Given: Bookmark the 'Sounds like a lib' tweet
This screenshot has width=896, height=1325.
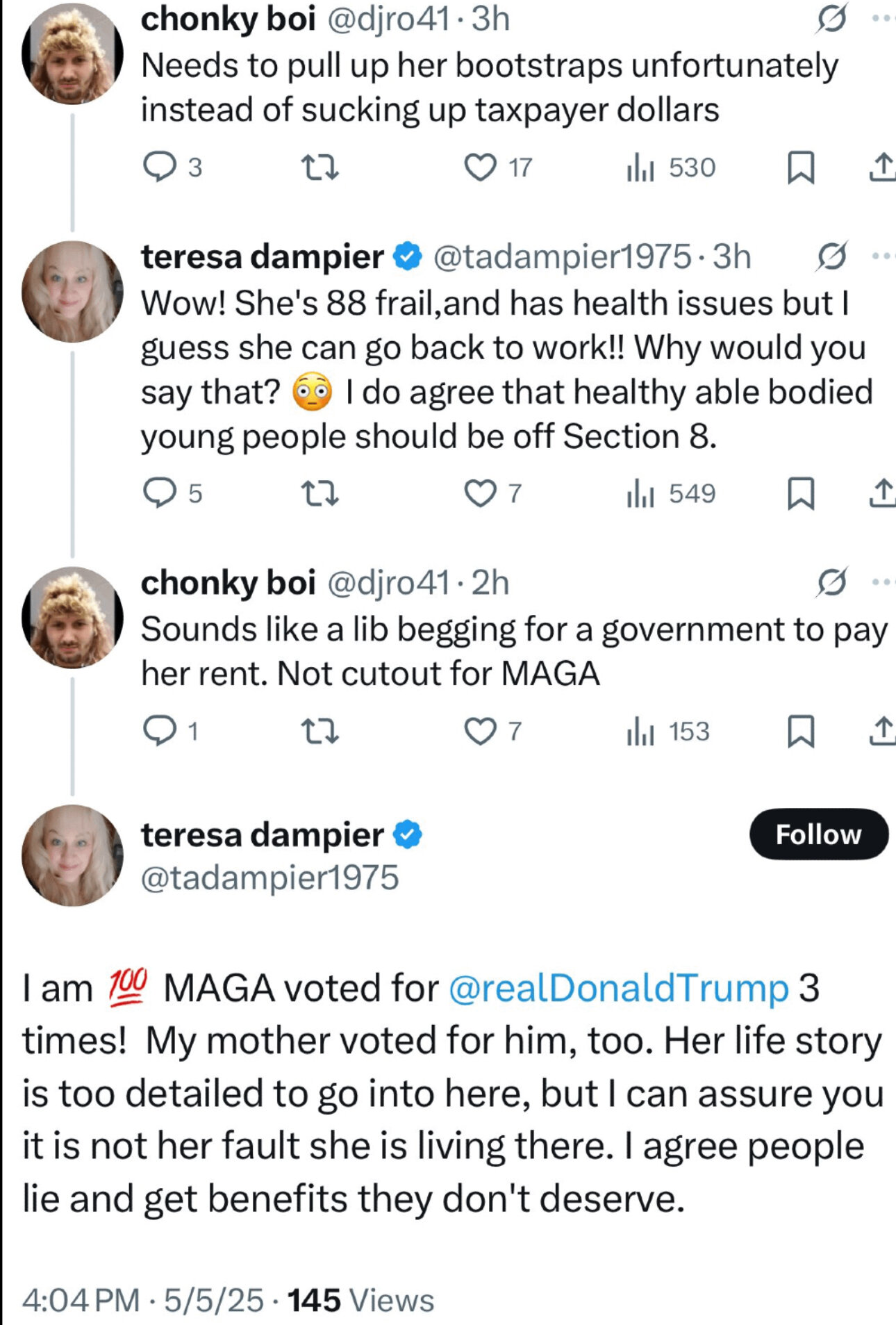Looking at the screenshot, I should click(x=800, y=732).
